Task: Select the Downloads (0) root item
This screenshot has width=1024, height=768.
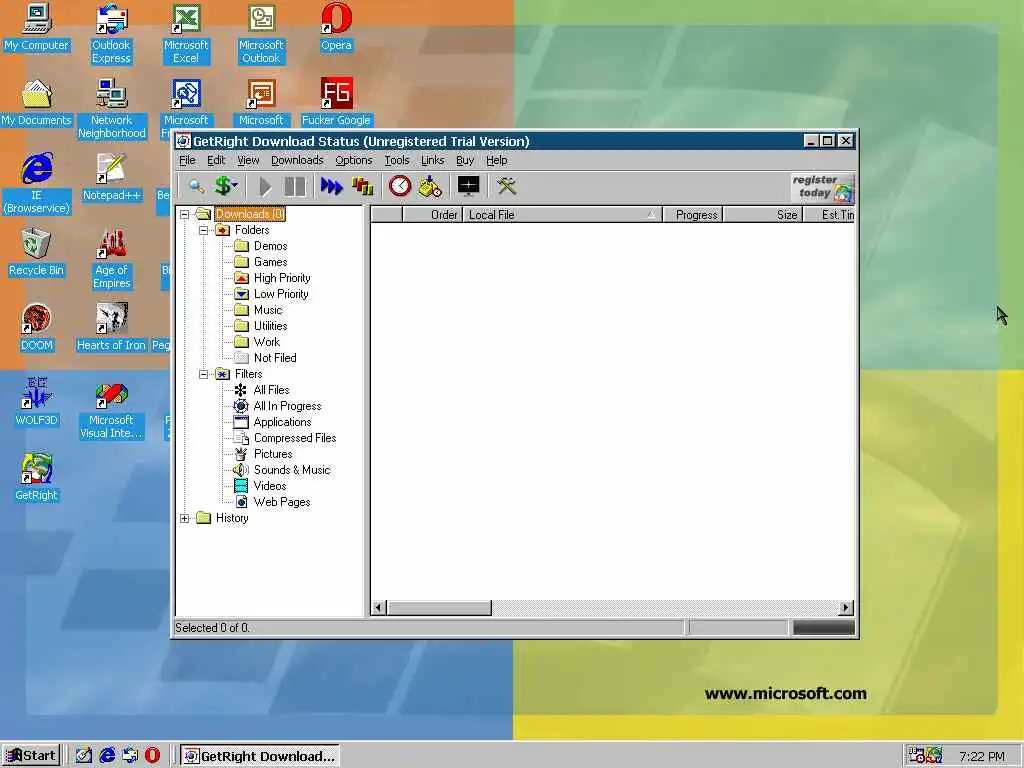Action: click(x=250, y=214)
